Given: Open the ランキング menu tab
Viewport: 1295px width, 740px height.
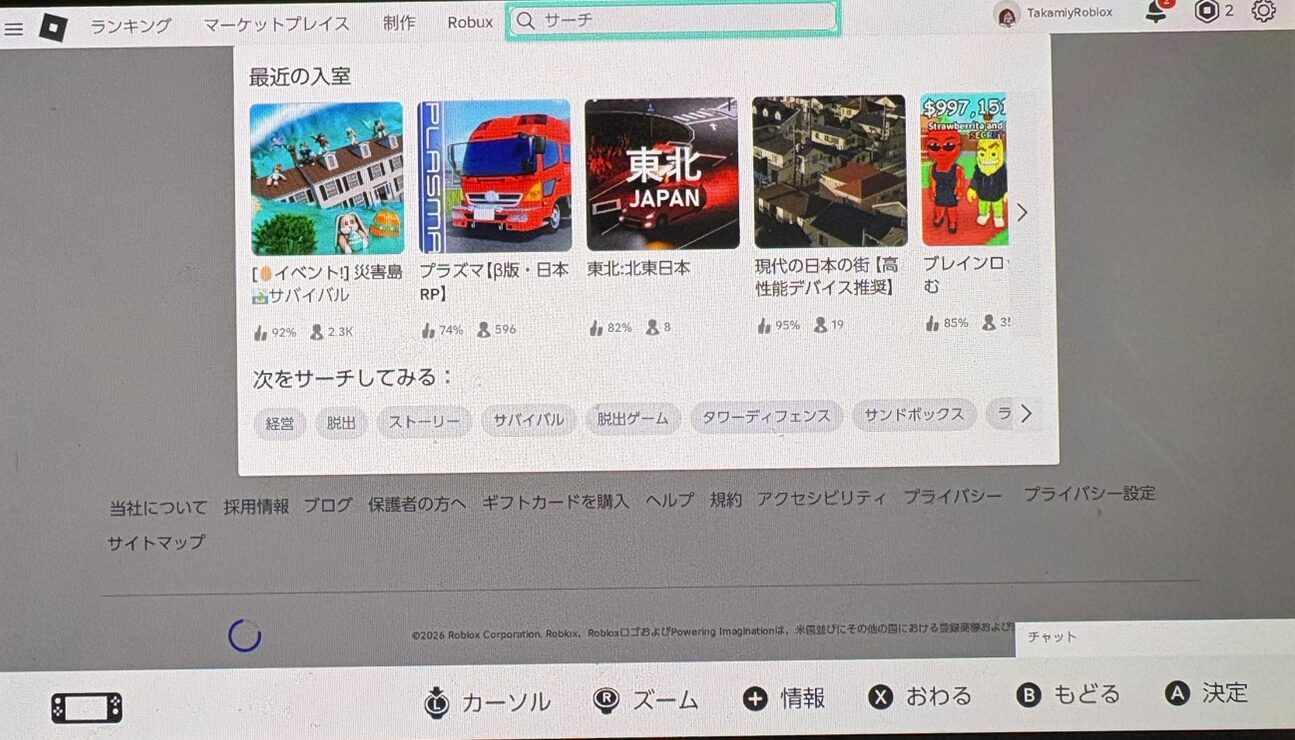Looking at the screenshot, I should (x=131, y=25).
